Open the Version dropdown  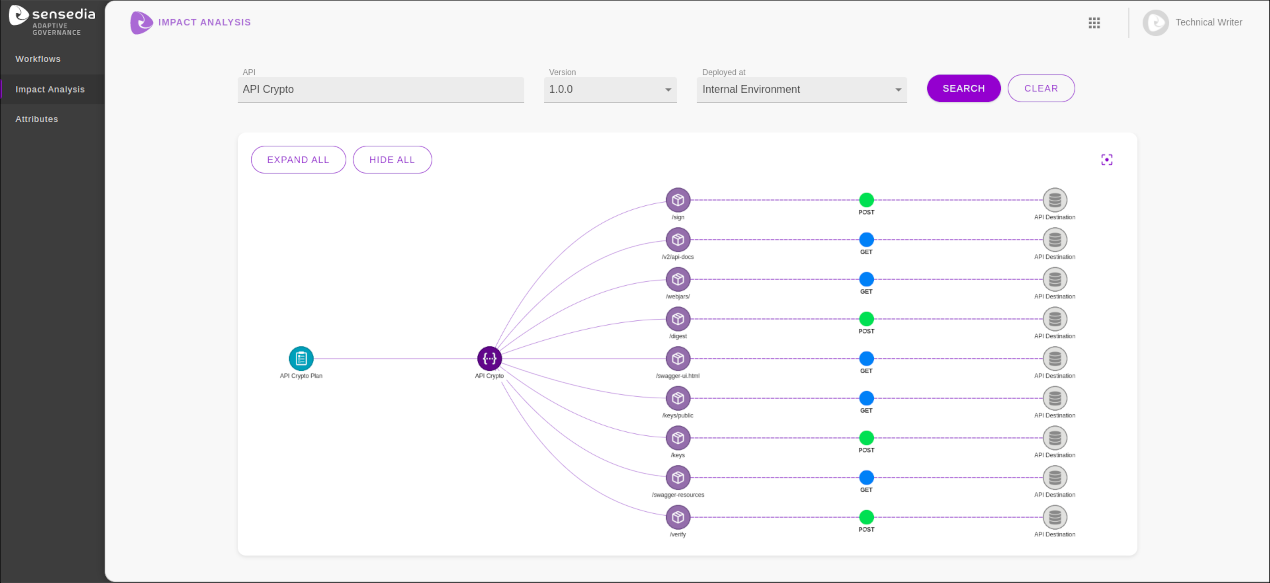click(x=610, y=90)
